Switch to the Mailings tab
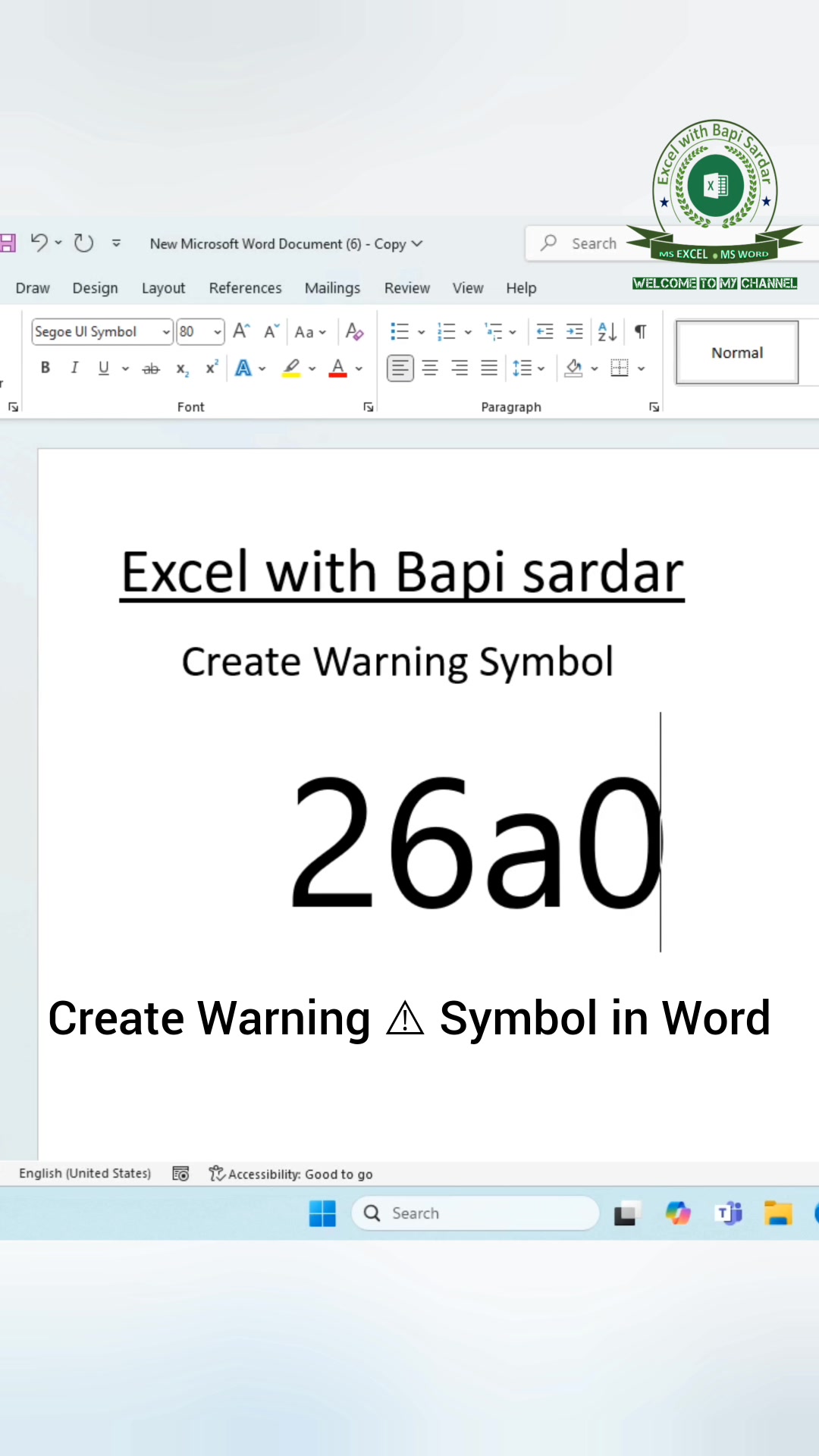The image size is (819, 1456). [x=332, y=288]
